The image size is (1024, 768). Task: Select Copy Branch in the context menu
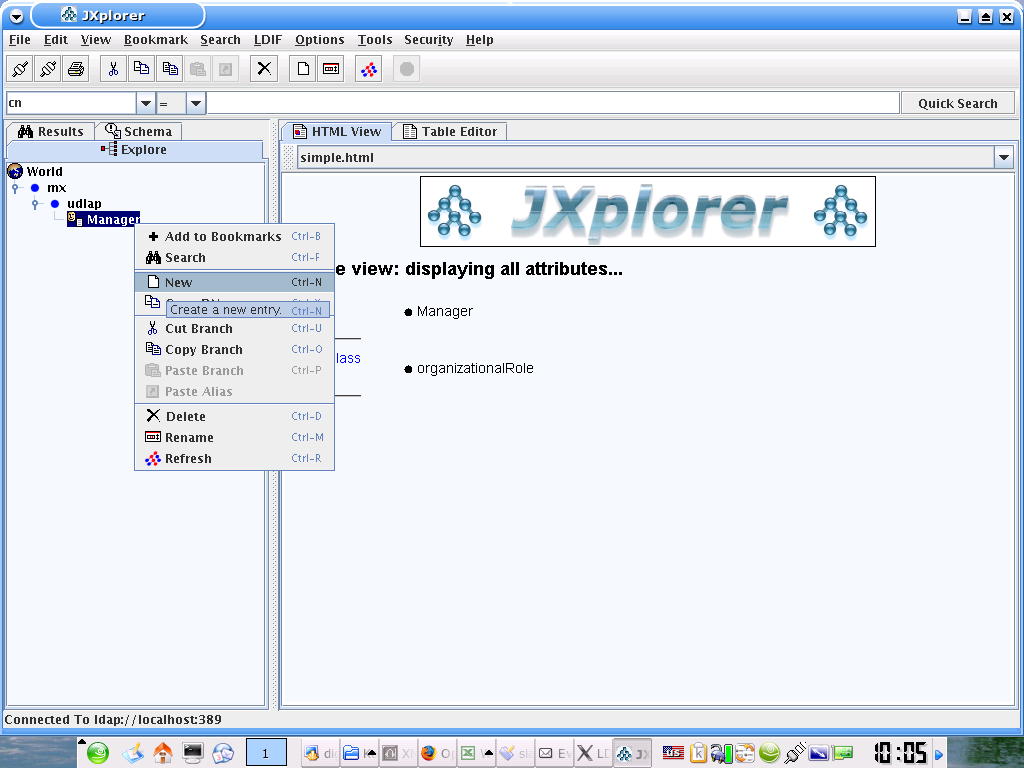203,349
